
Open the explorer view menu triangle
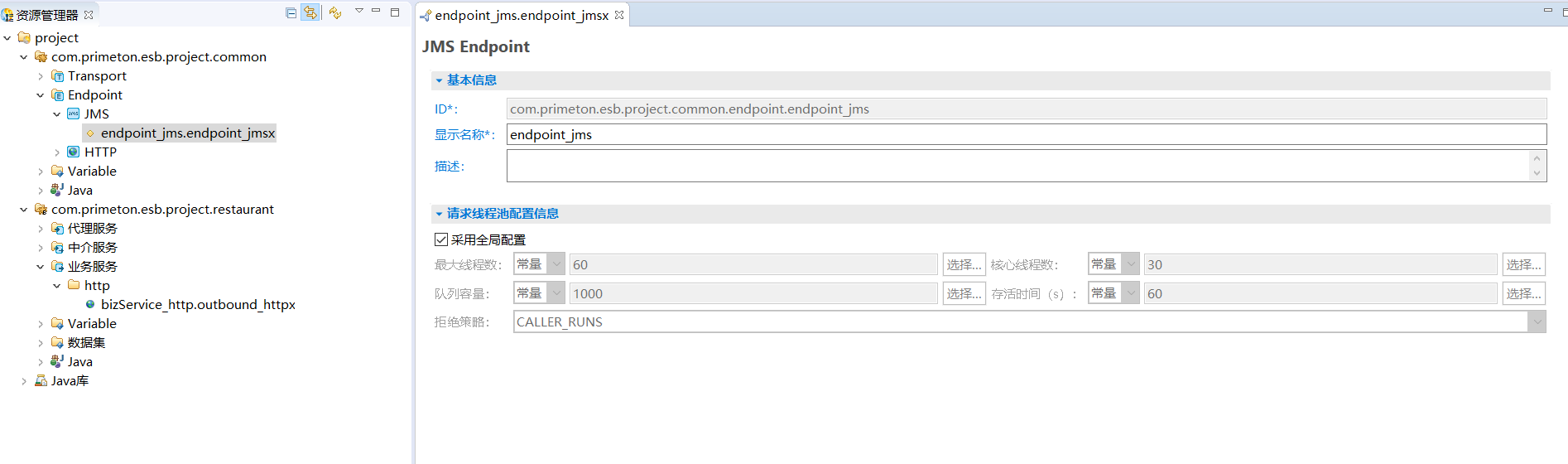pos(359,11)
